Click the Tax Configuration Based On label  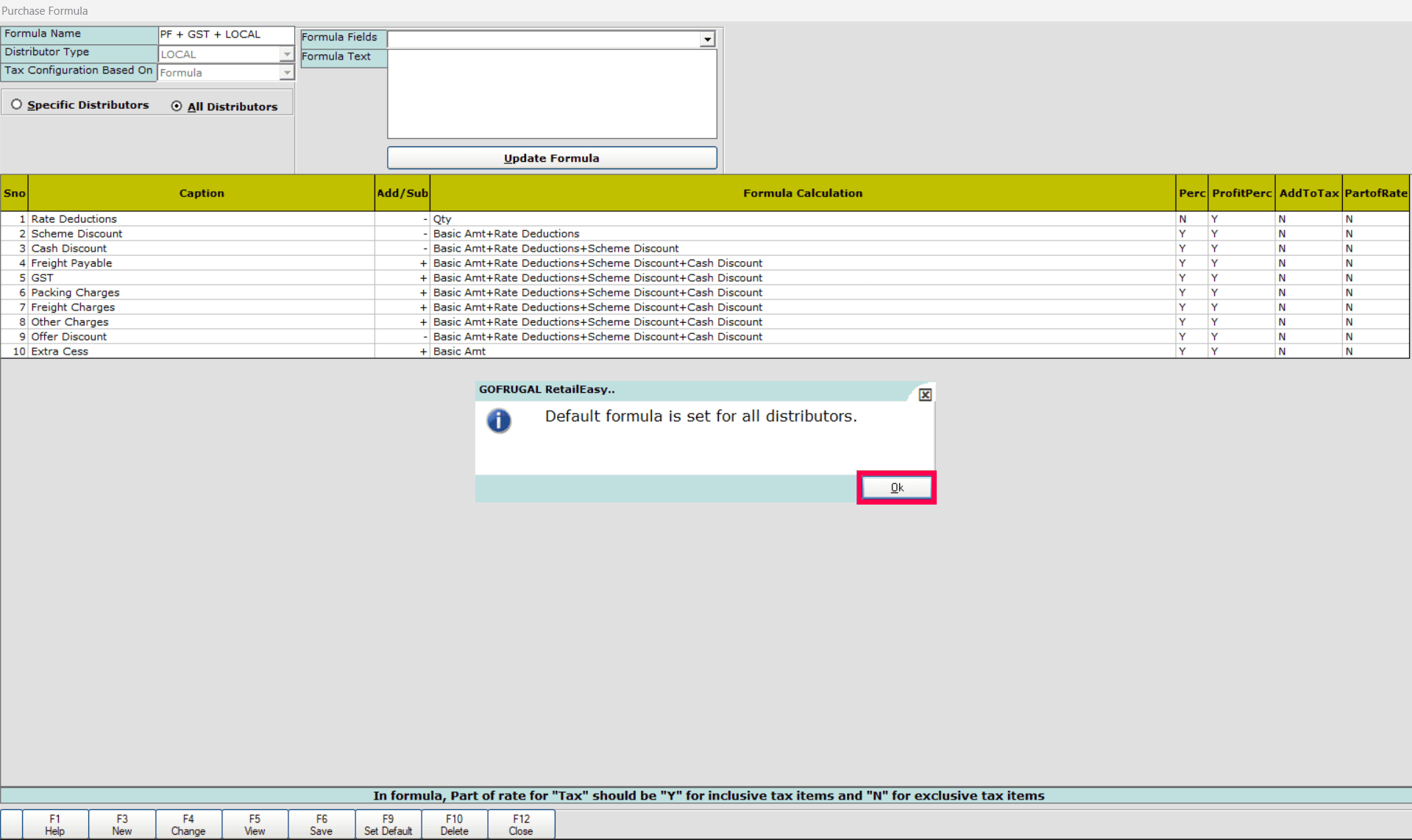[x=79, y=71]
